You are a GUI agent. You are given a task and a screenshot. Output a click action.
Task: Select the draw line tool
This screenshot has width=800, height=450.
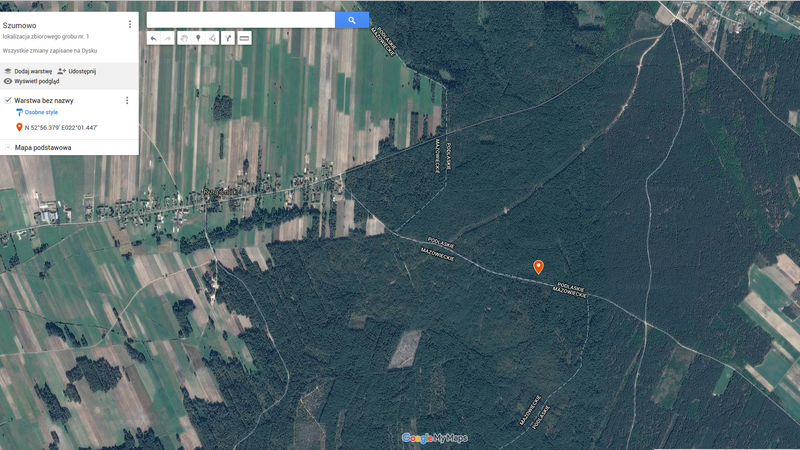coord(213,38)
